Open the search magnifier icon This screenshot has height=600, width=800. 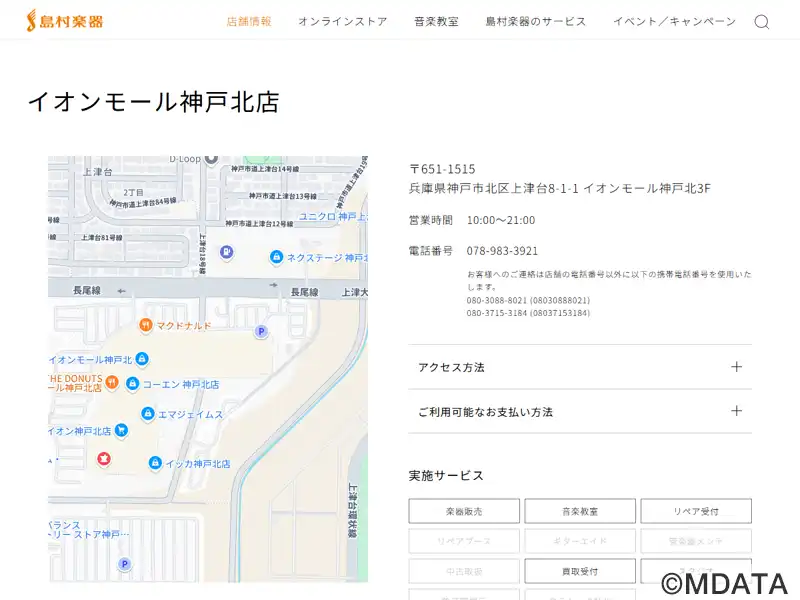click(x=762, y=22)
